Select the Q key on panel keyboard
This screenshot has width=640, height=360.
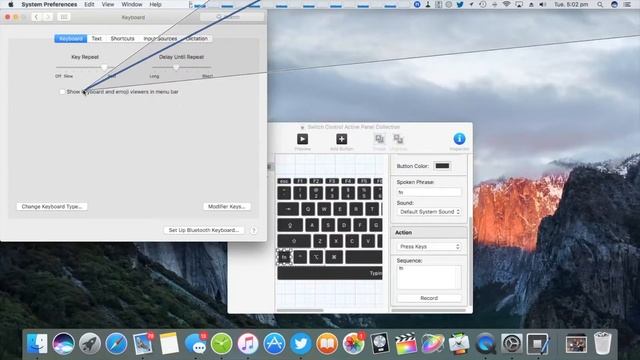coord(308,209)
